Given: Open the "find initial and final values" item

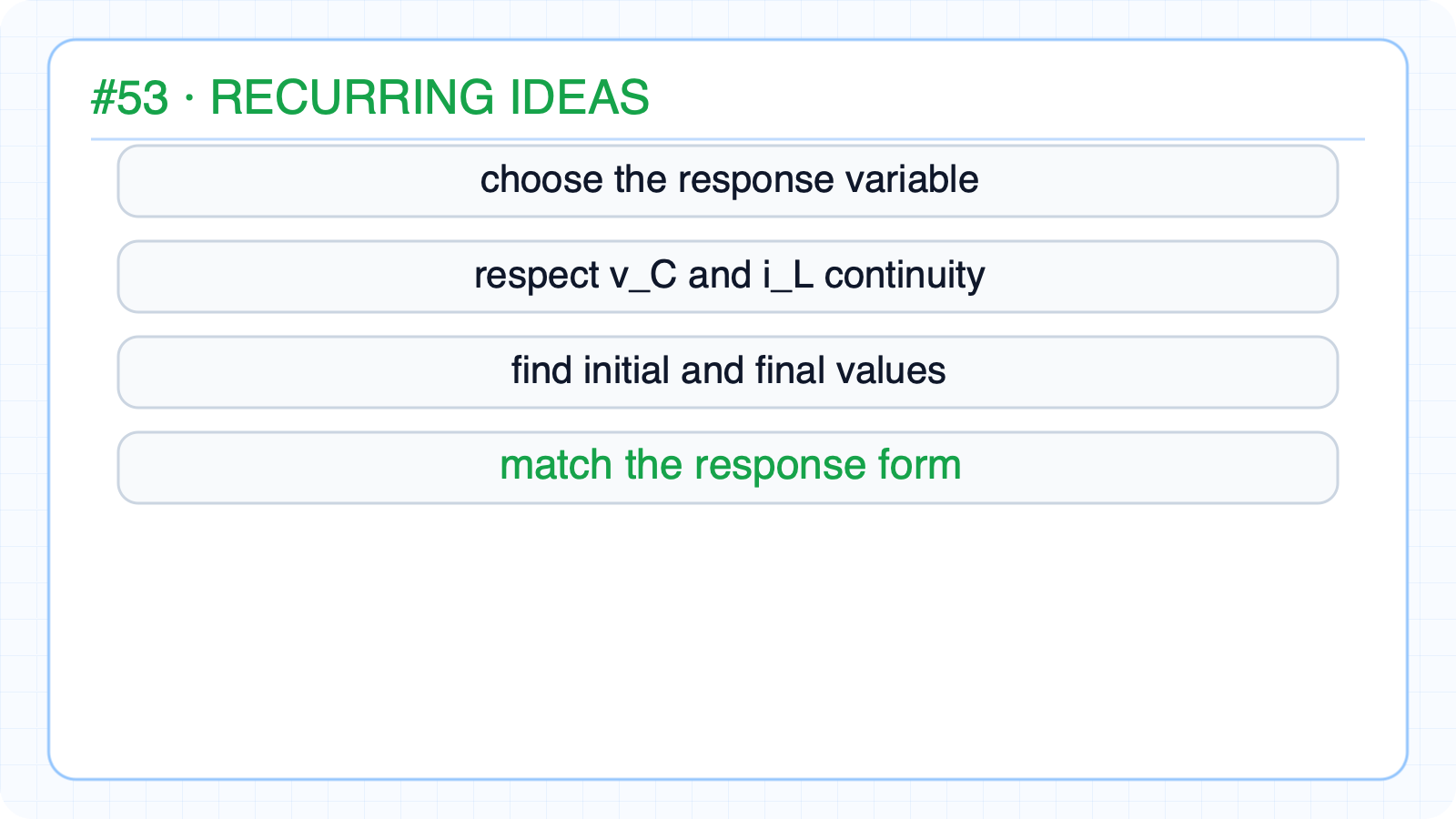Looking at the screenshot, I should pos(728,372).
